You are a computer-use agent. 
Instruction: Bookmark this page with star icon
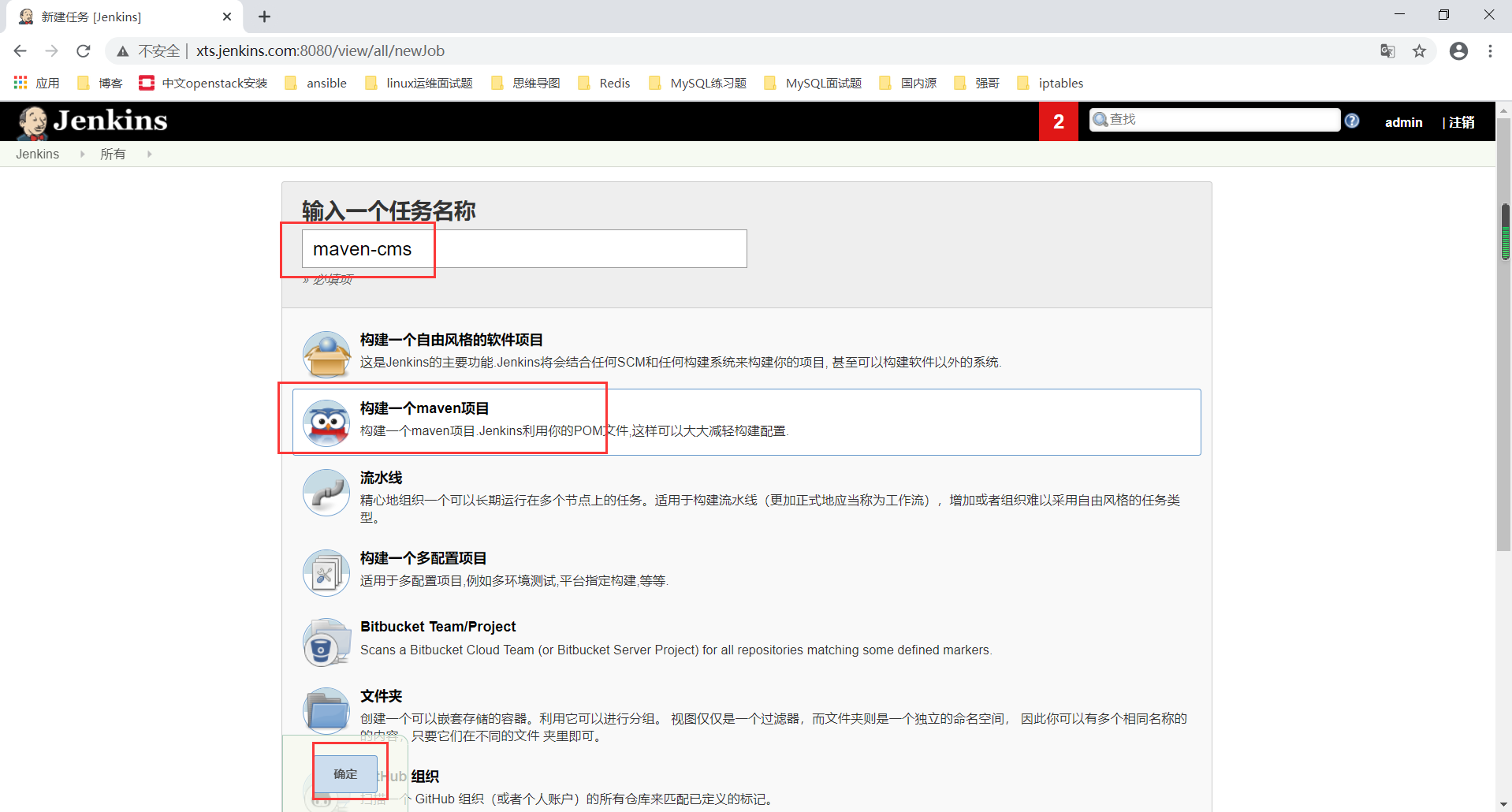tap(1419, 51)
